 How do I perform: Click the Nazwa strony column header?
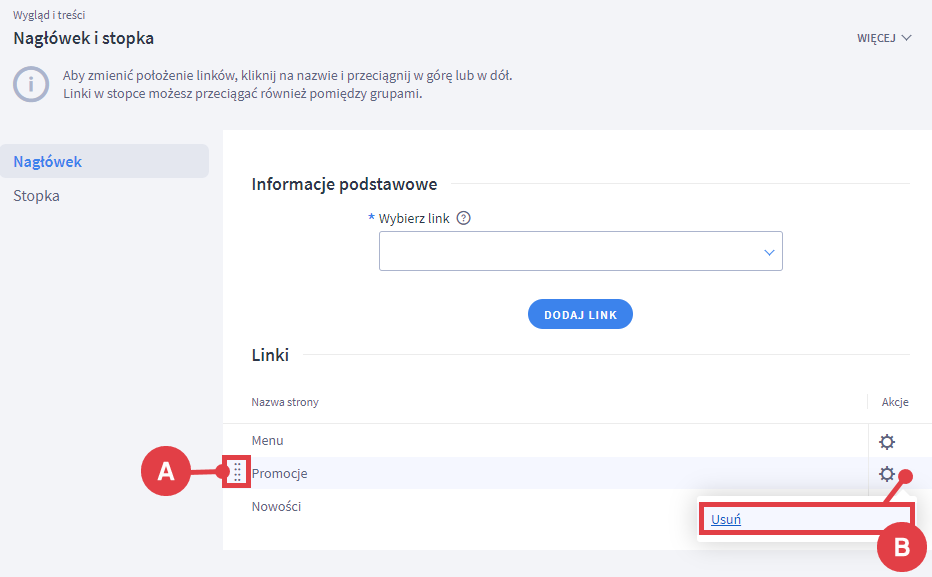[285, 402]
